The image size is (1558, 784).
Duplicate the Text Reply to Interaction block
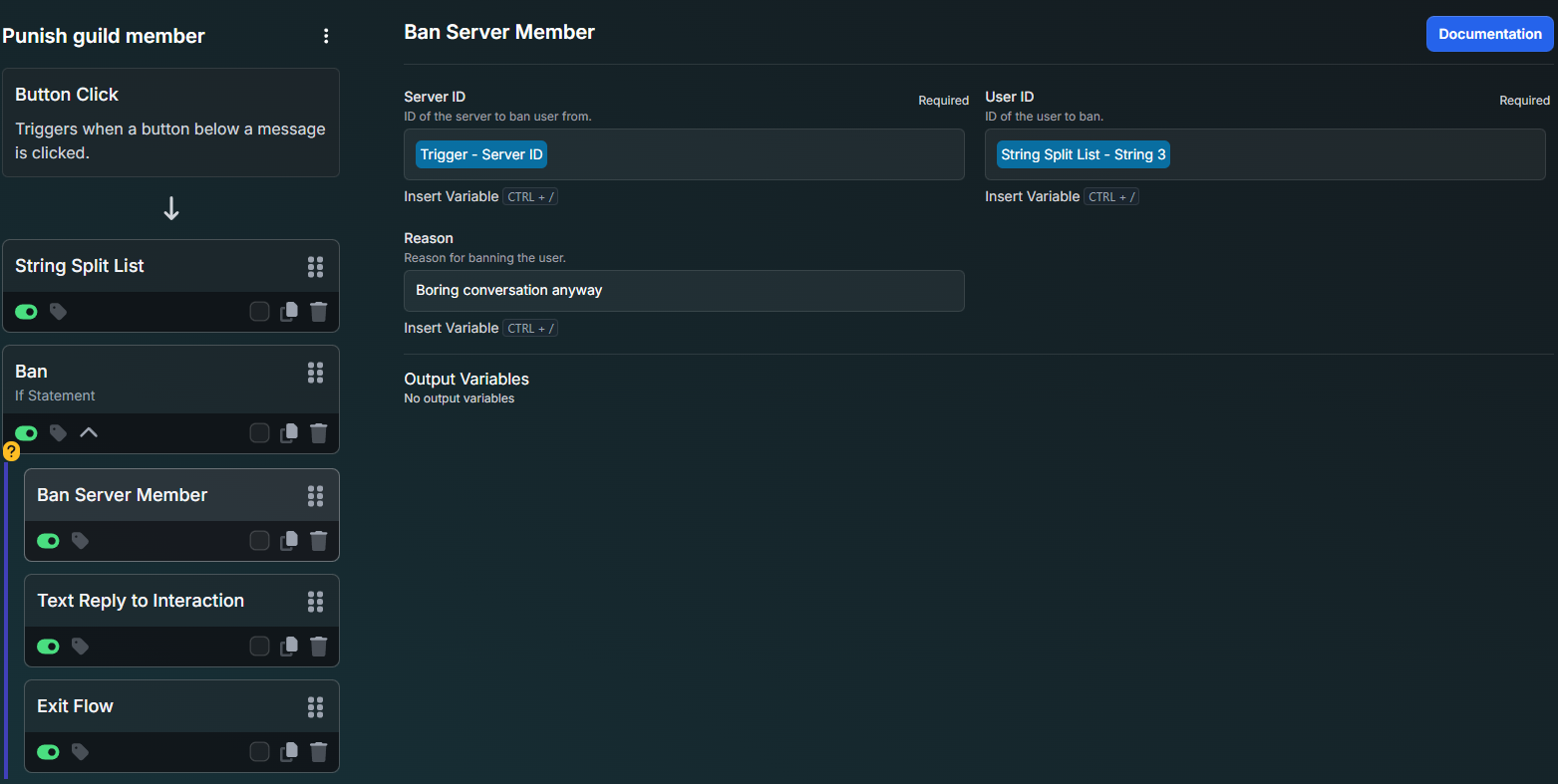pyautogui.click(x=289, y=647)
